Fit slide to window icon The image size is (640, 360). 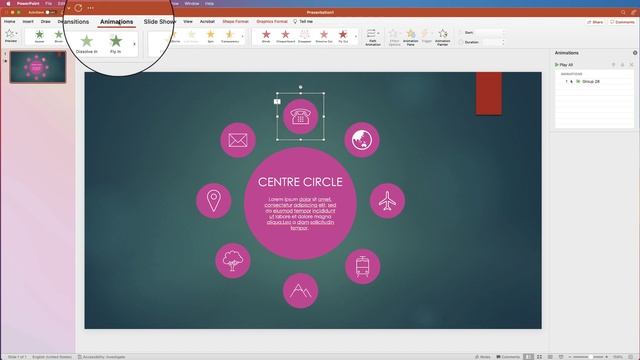pyautogui.click(x=632, y=357)
